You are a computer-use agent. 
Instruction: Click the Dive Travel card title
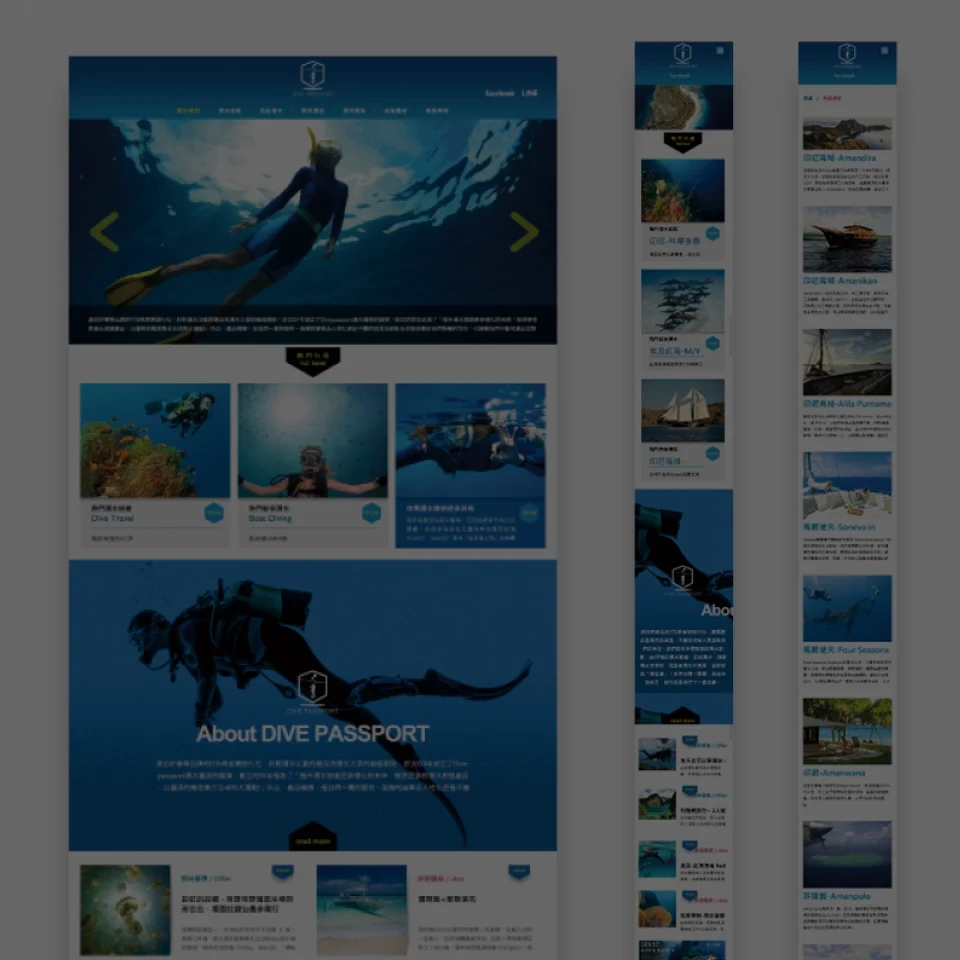(x=112, y=518)
